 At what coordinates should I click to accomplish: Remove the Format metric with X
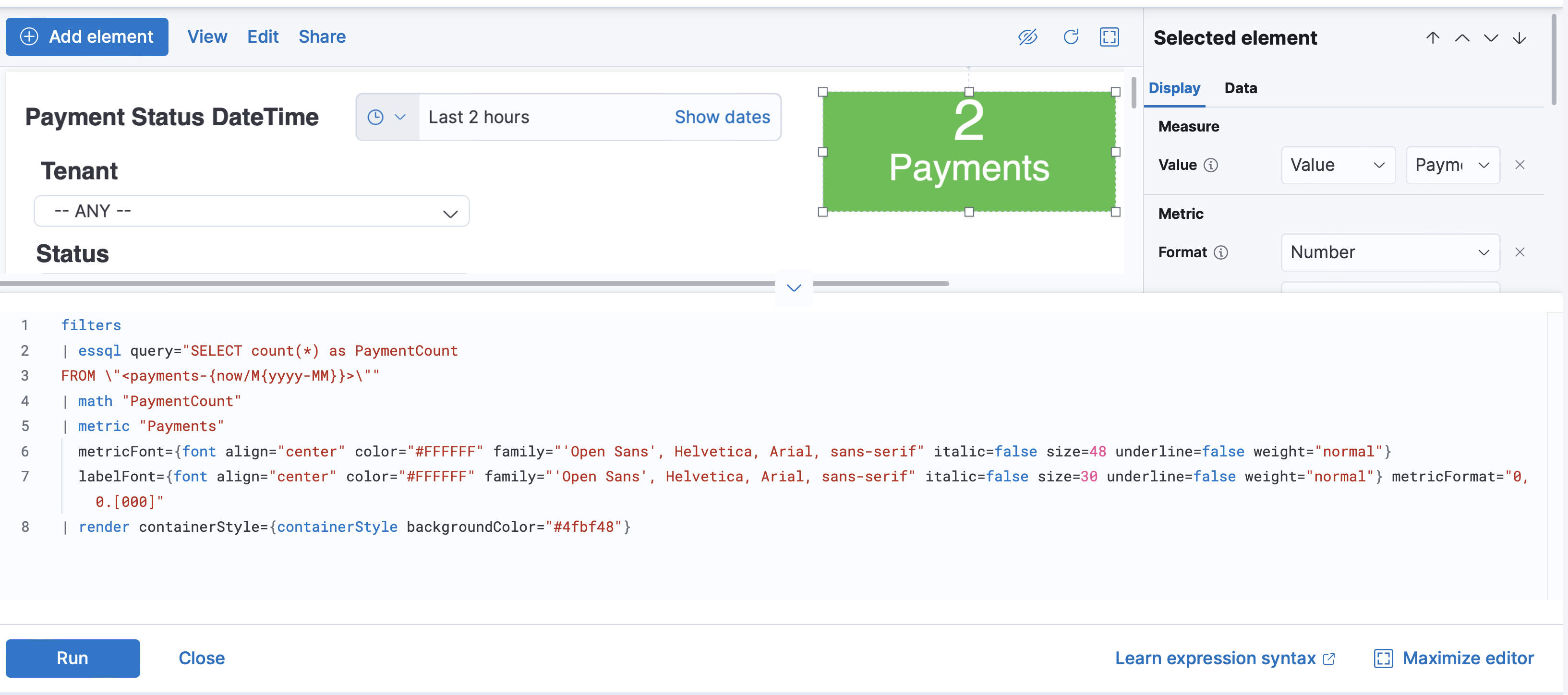pos(1520,252)
